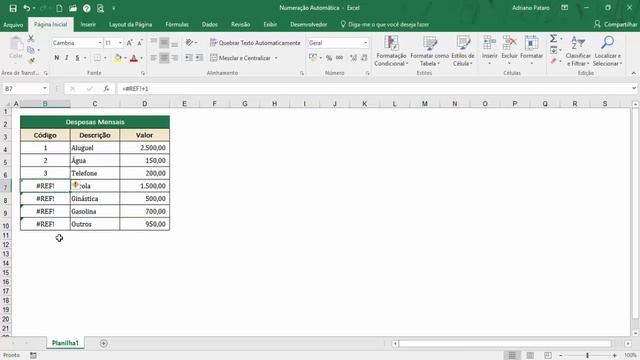
Task: Open Formatar como Tabela gallery
Action: click(x=429, y=51)
